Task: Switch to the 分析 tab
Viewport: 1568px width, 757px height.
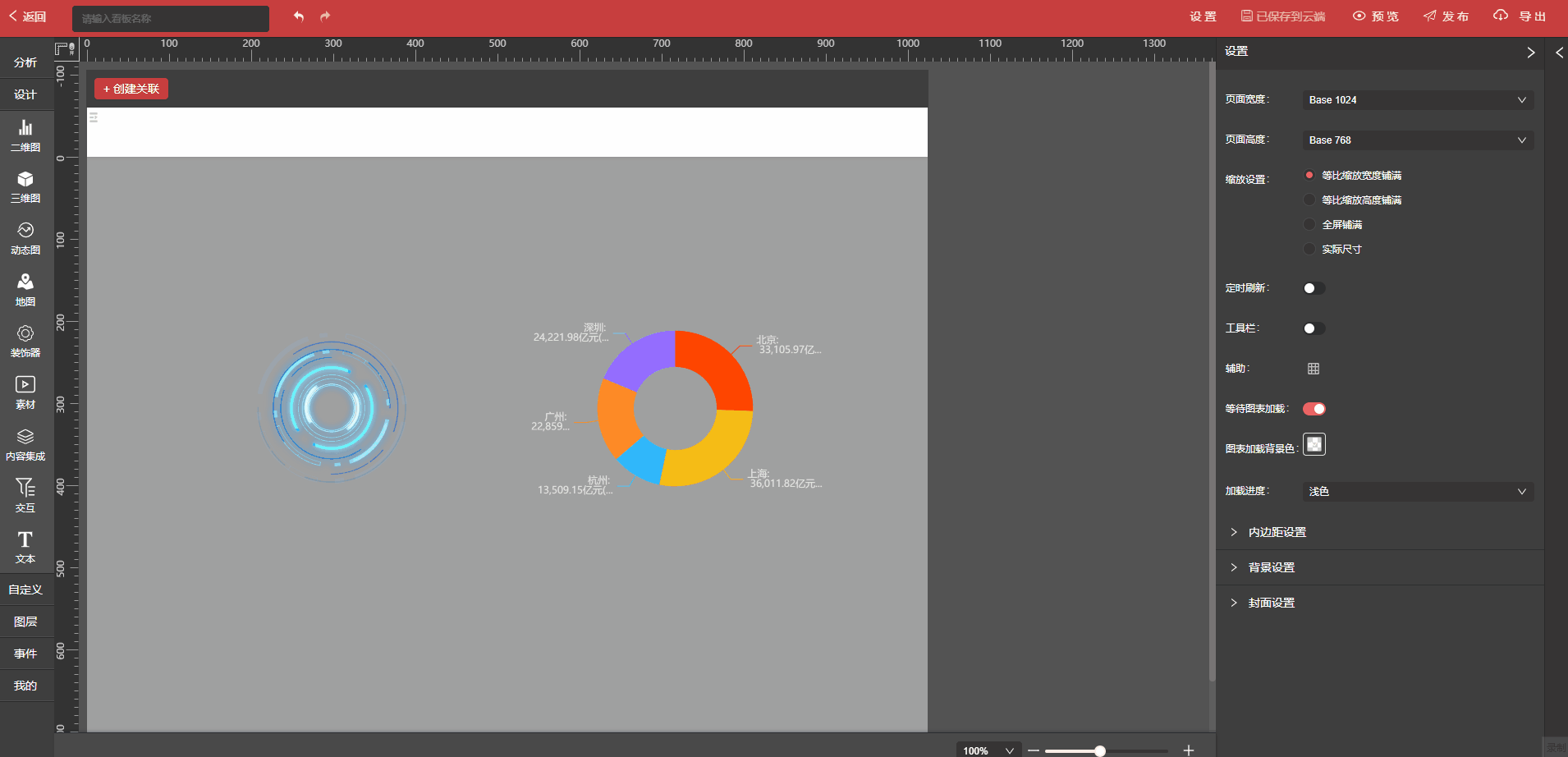Action: click(x=25, y=62)
